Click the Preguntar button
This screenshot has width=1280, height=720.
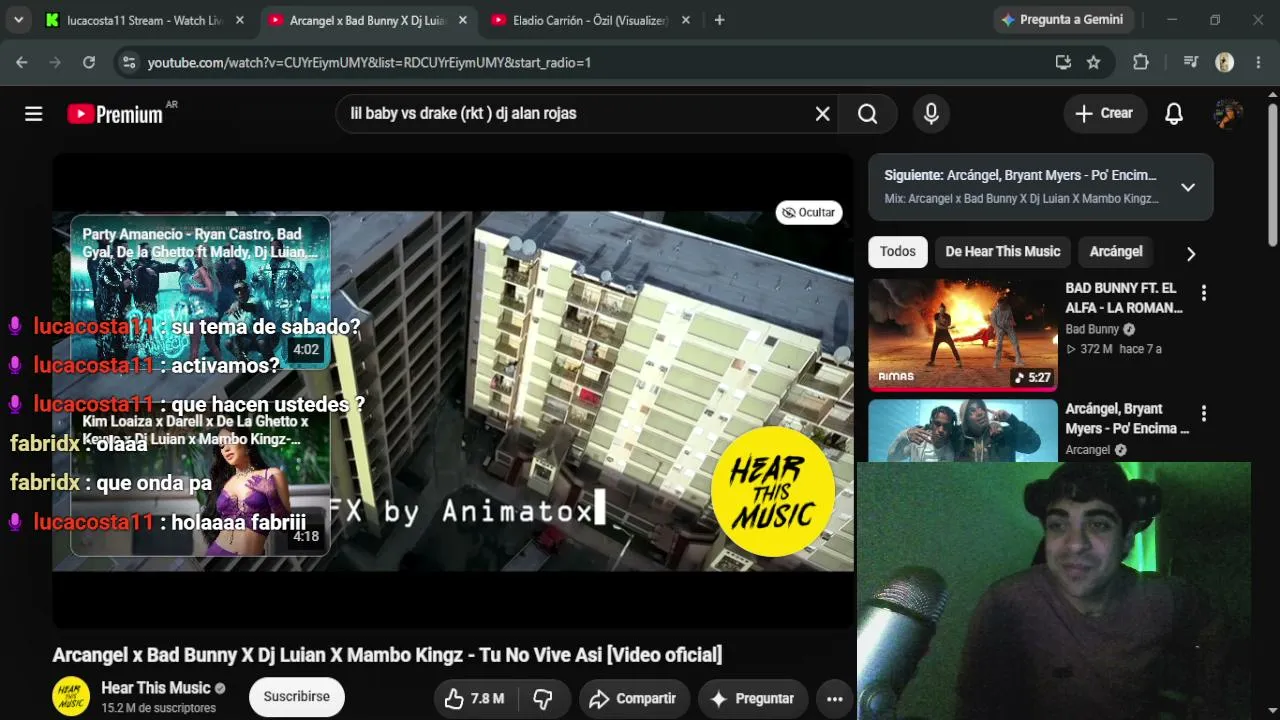point(752,699)
